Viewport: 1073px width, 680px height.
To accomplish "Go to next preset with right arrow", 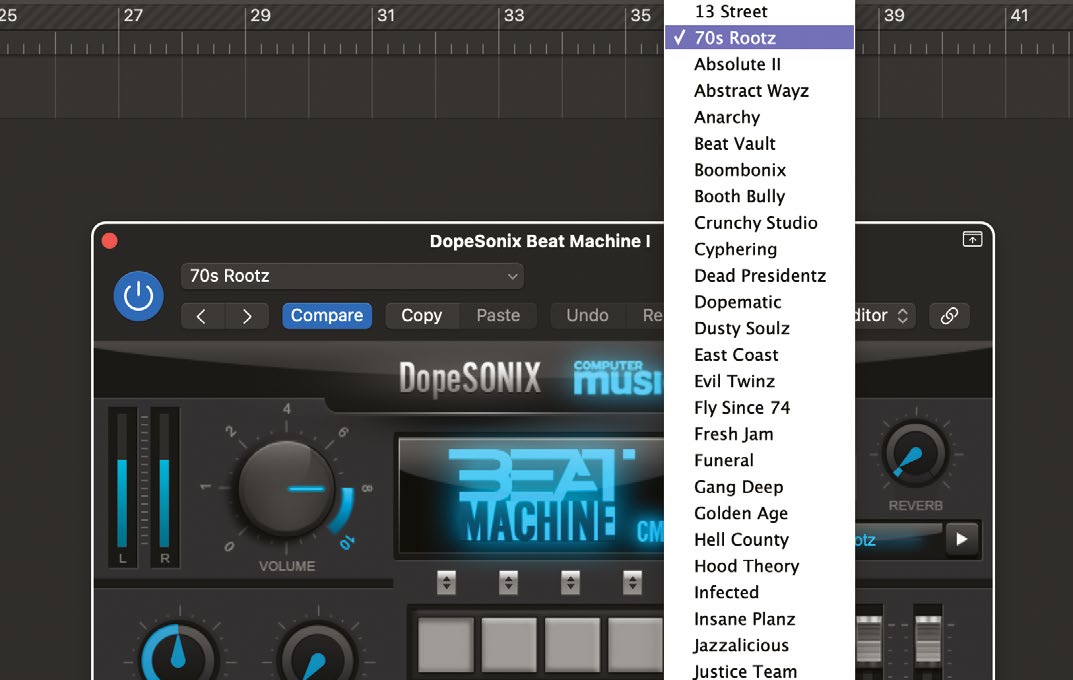I will [x=247, y=316].
